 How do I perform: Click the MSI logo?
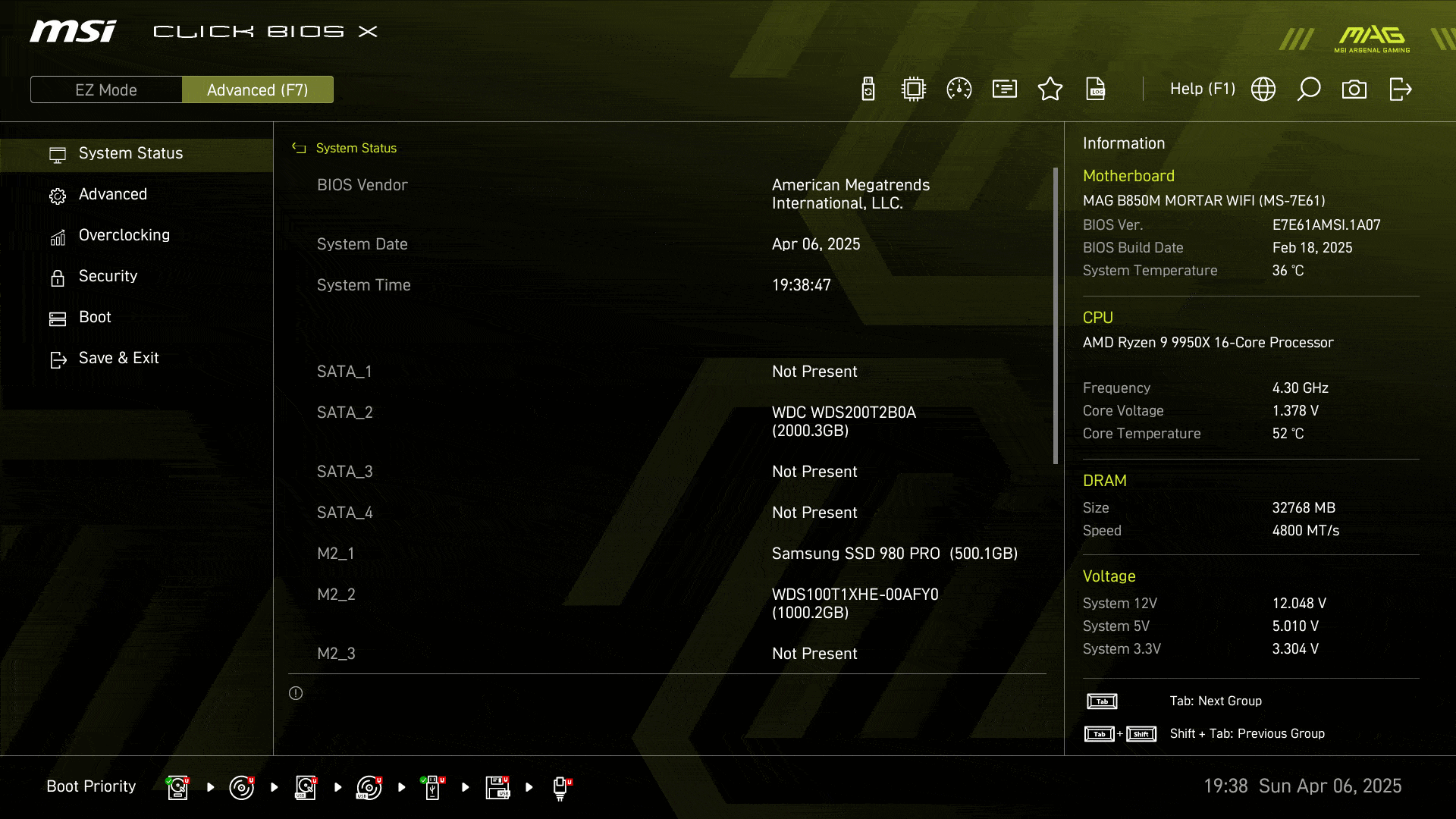click(x=73, y=31)
